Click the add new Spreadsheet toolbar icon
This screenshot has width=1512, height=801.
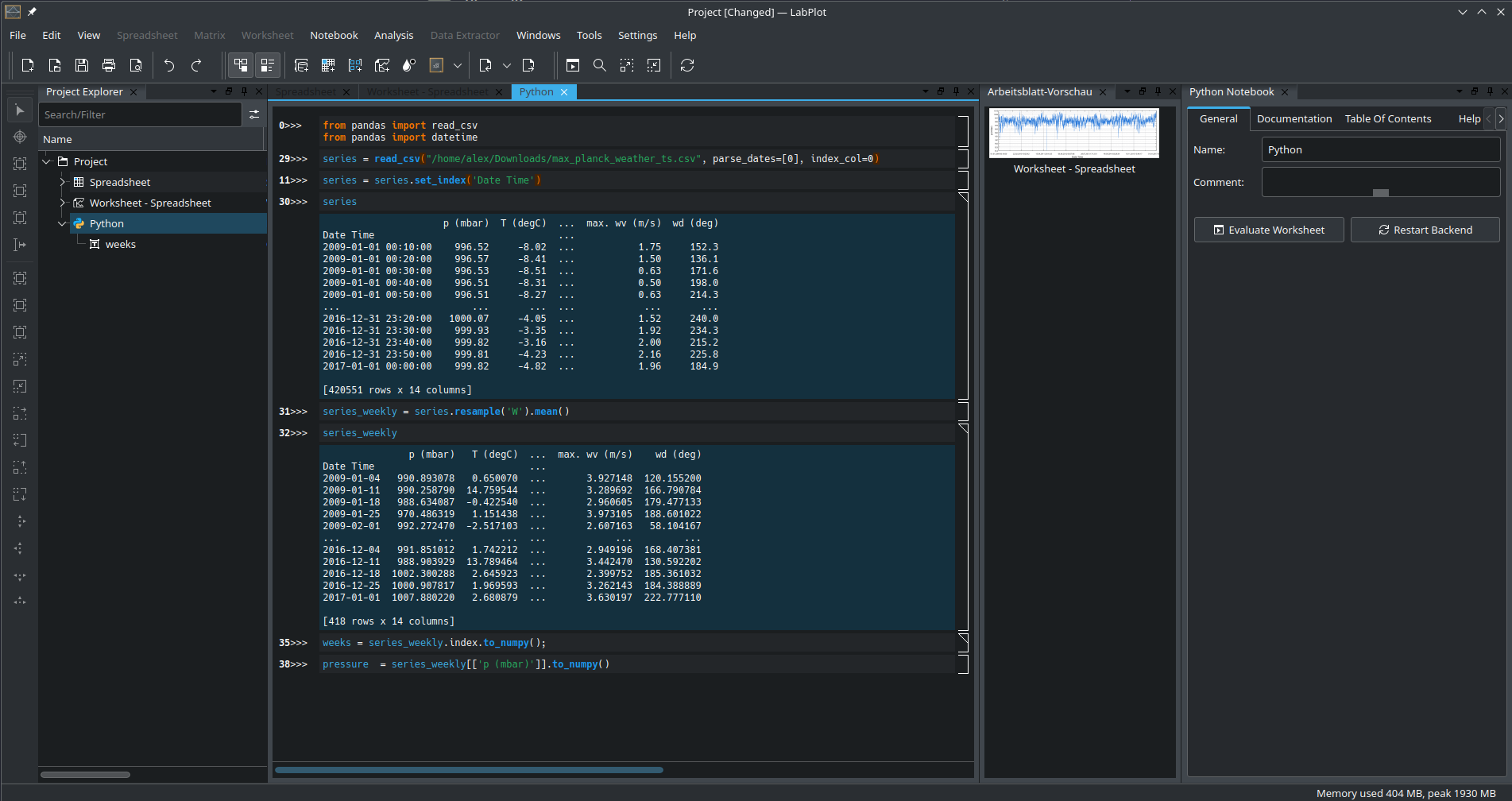328,65
